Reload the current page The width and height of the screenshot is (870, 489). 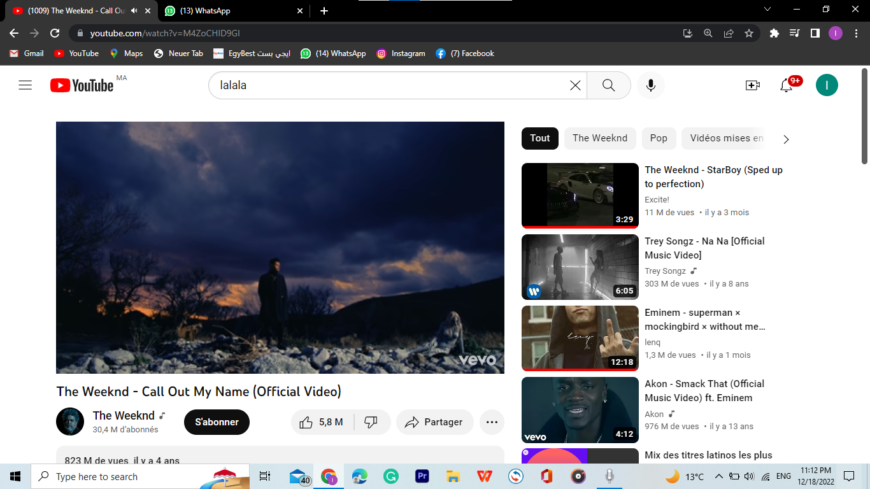[54, 33]
